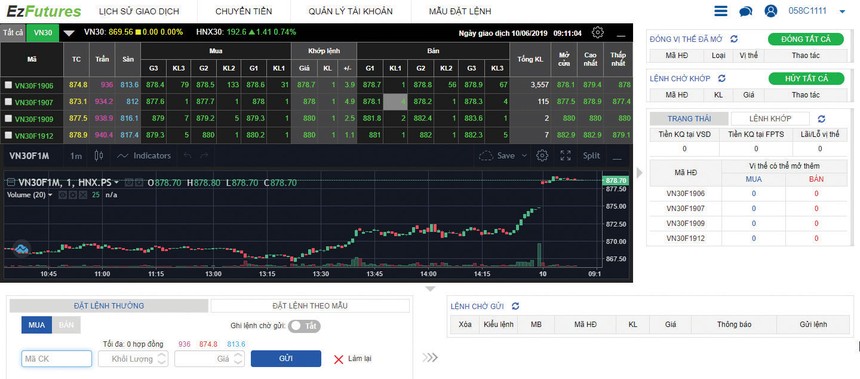Switch to ĐẶT LỆNH THƯỜNG tab
860x379 pixels.
coord(109,306)
